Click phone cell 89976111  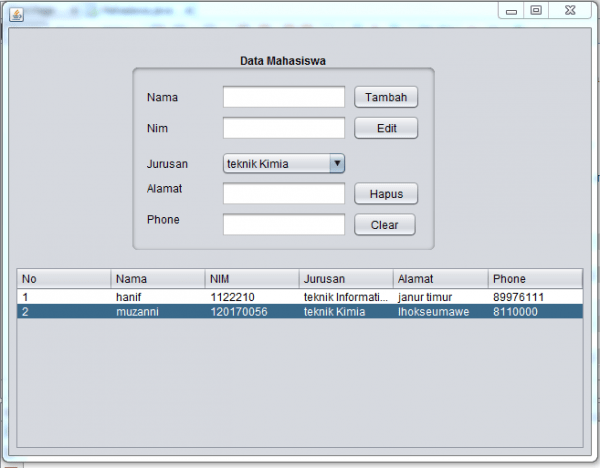535,297
